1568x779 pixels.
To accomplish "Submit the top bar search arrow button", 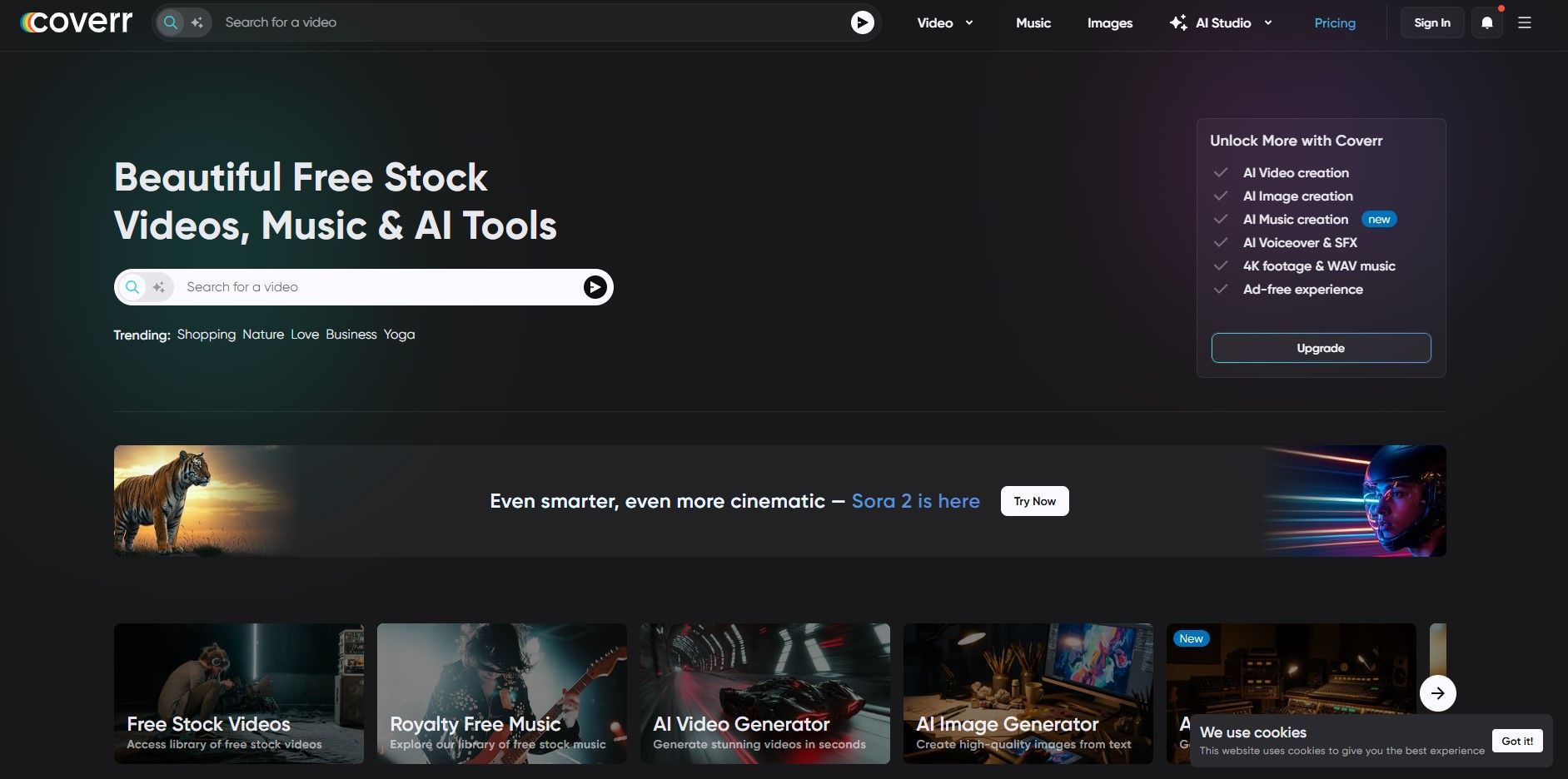I will tap(862, 22).
